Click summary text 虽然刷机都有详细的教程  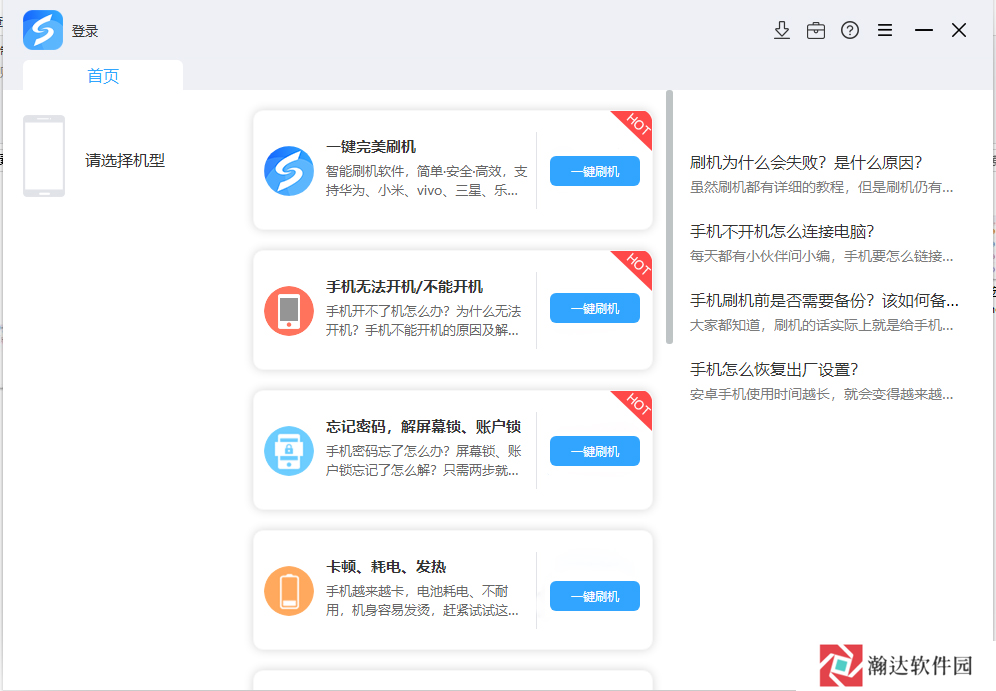click(x=821, y=187)
